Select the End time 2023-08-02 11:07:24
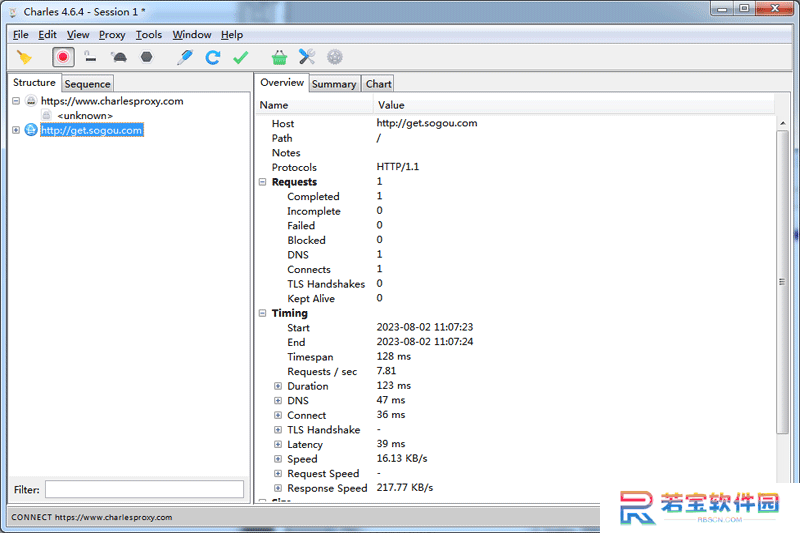 425,342
